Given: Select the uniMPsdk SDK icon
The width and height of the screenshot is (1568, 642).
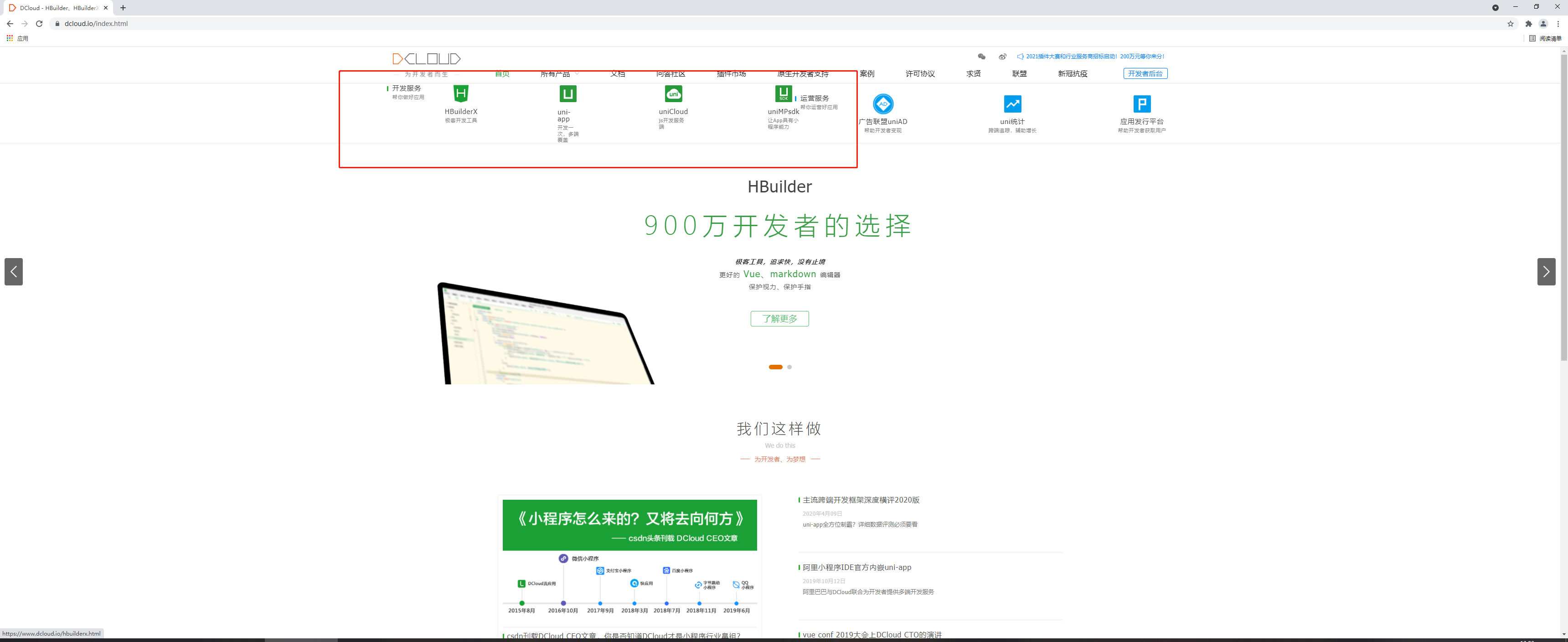Looking at the screenshot, I should pyautogui.click(x=783, y=93).
